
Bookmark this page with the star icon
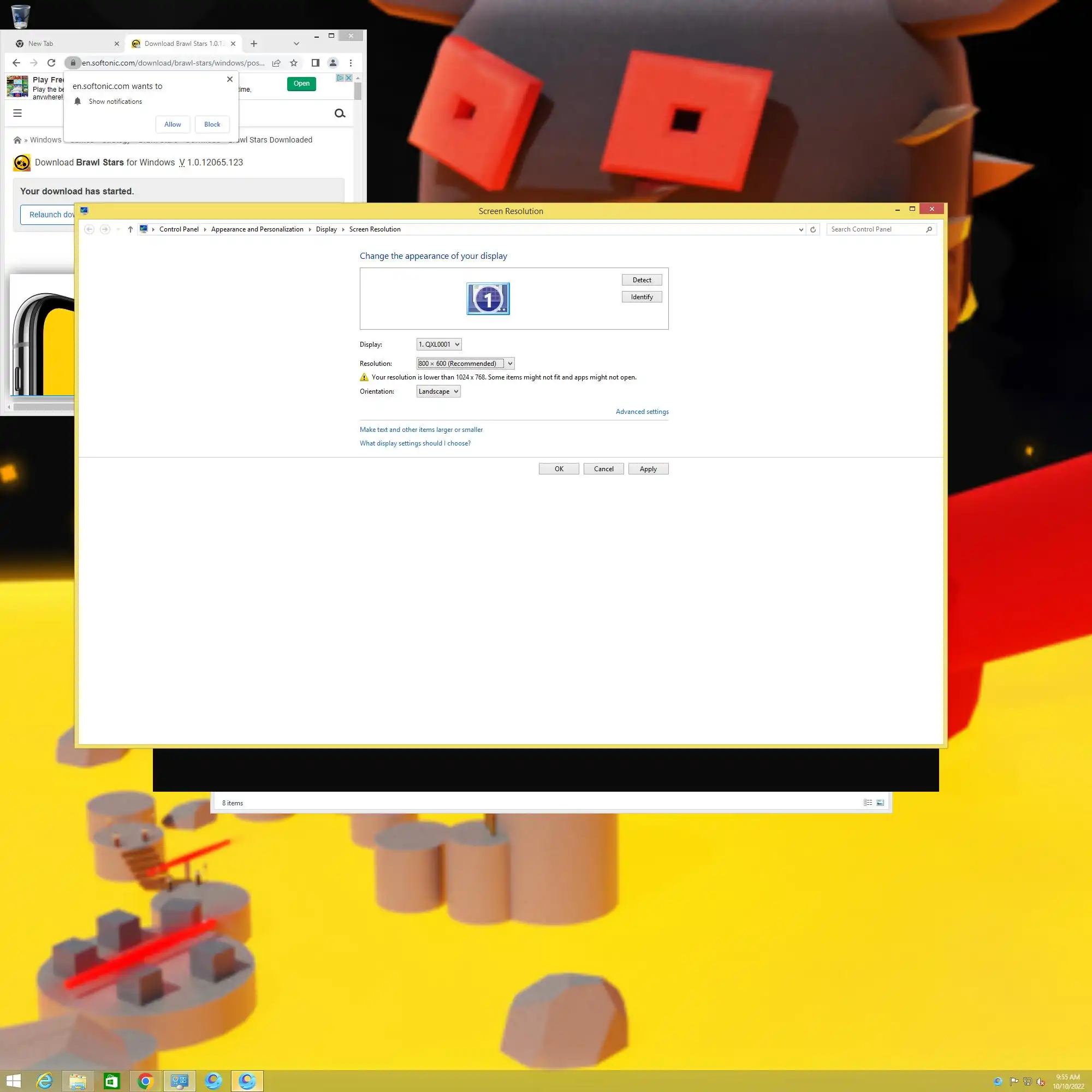pyautogui.click(x=293, y=63)
